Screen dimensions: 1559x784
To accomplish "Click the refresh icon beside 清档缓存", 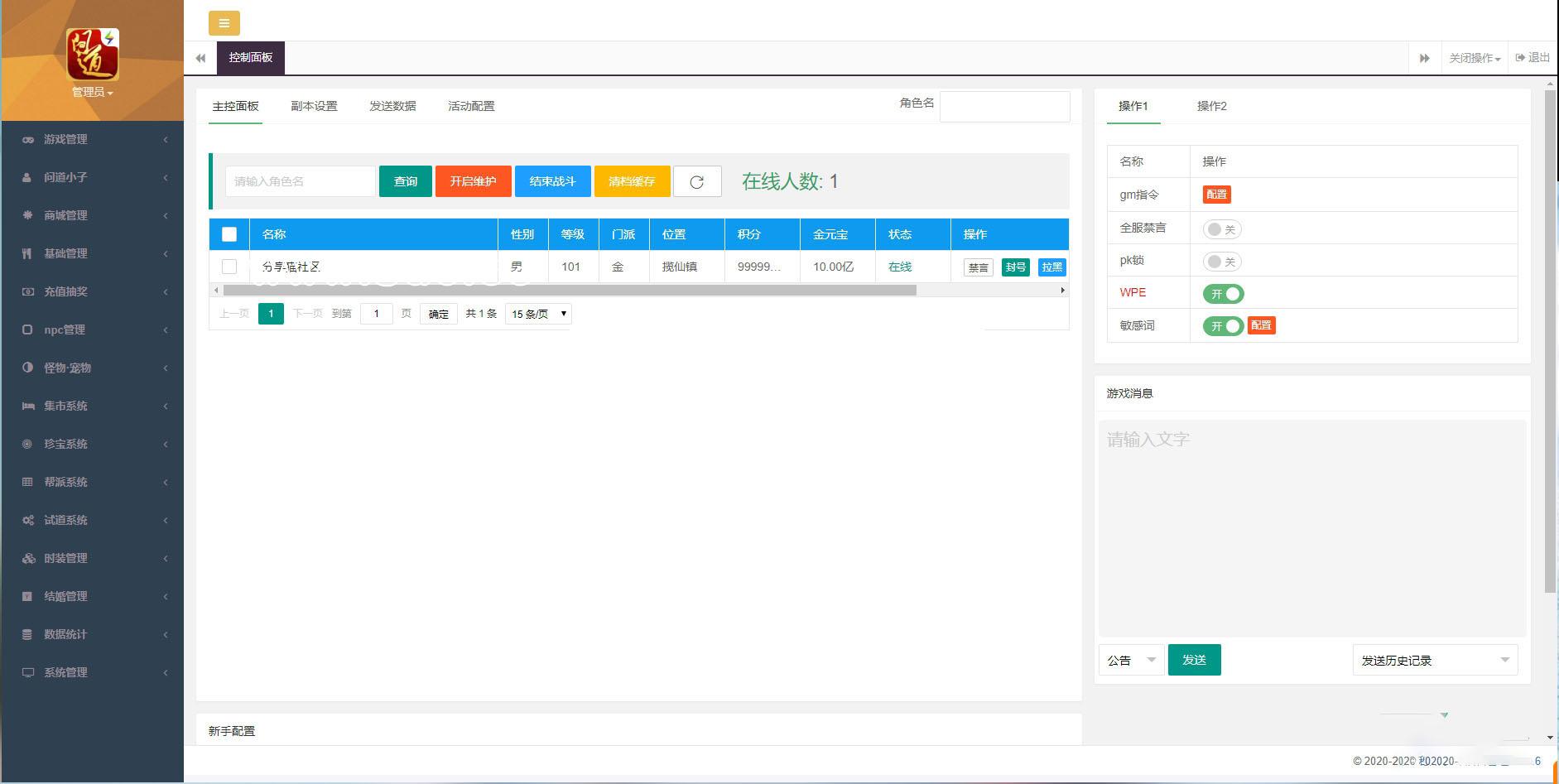I will click(696, 182).
